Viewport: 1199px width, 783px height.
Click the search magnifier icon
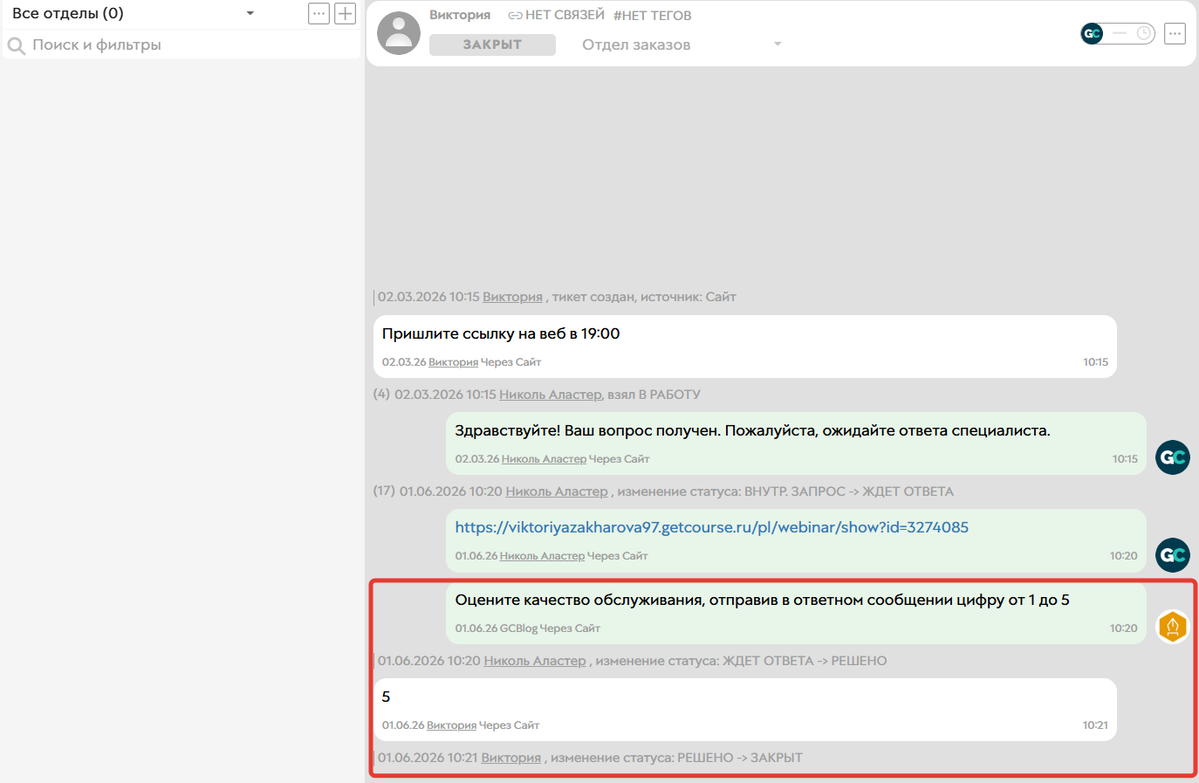(x=16, y=46)
